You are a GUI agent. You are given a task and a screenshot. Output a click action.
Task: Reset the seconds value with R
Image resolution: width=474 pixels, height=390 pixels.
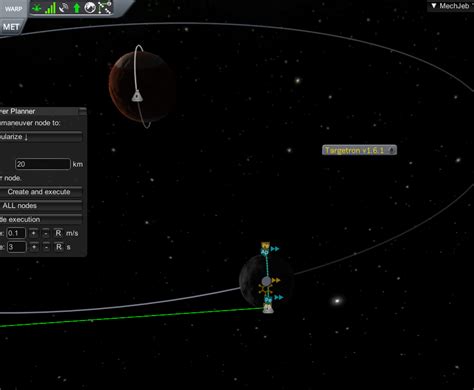tap(59, 247)
